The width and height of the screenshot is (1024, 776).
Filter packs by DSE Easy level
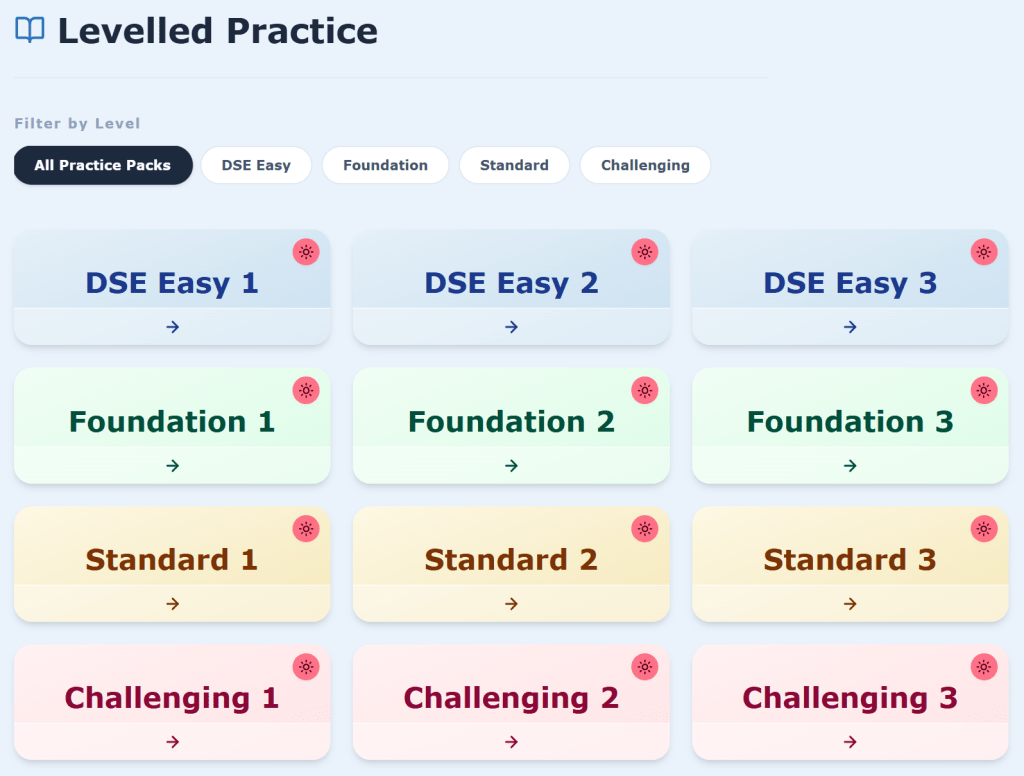[x=256, y=165]
